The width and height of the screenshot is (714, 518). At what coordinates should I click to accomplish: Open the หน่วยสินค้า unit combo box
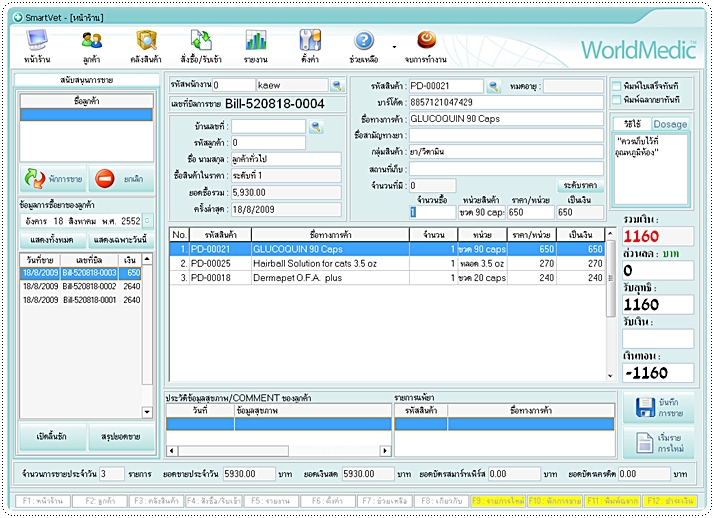click(x=481, y=212)
